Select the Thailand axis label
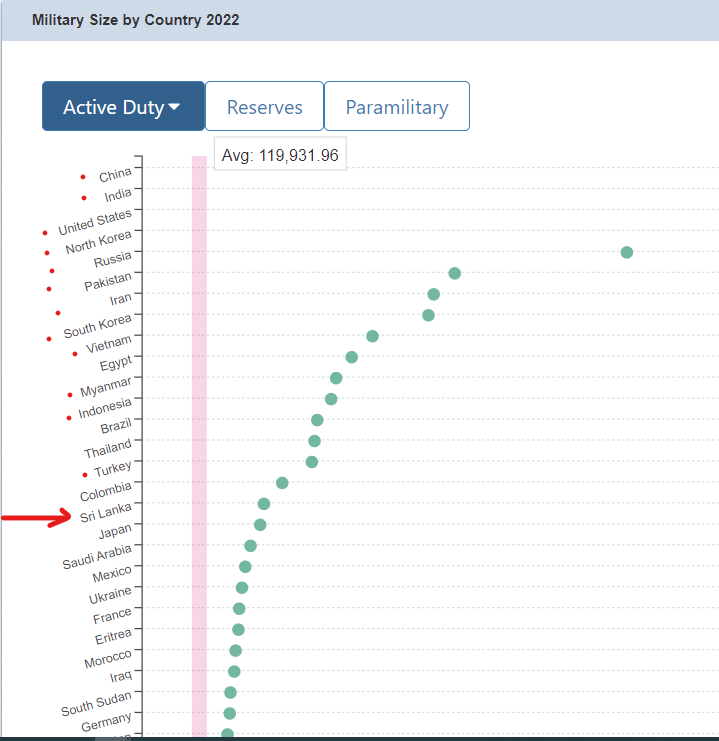719x741 pixels. tap(107, 448)
